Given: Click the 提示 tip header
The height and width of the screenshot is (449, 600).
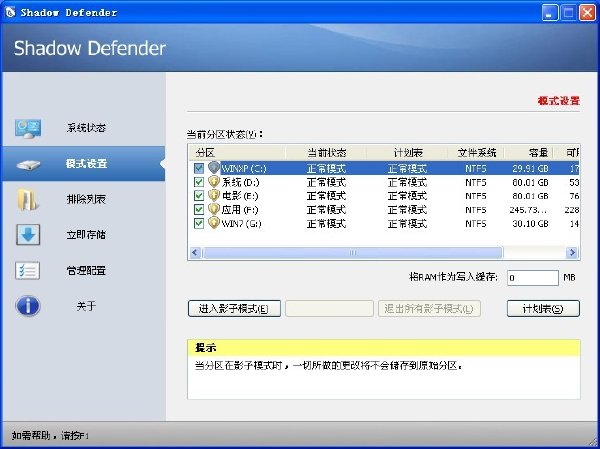Looking at the screenshot, I should pyautogui.click(x=205, y=348).
